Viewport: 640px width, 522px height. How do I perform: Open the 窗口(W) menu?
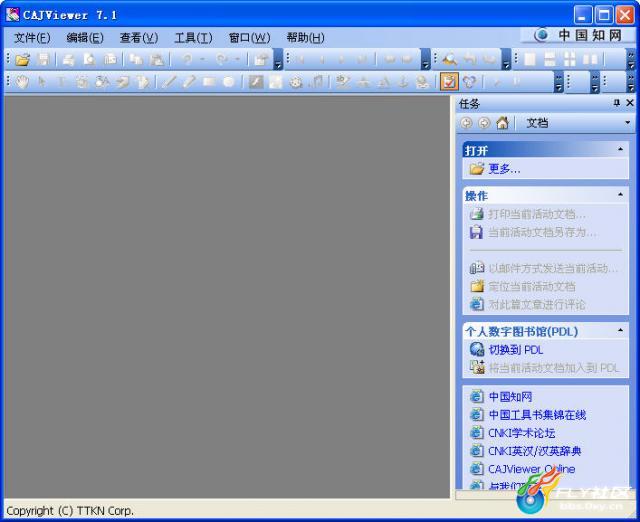tap(249, 38)
